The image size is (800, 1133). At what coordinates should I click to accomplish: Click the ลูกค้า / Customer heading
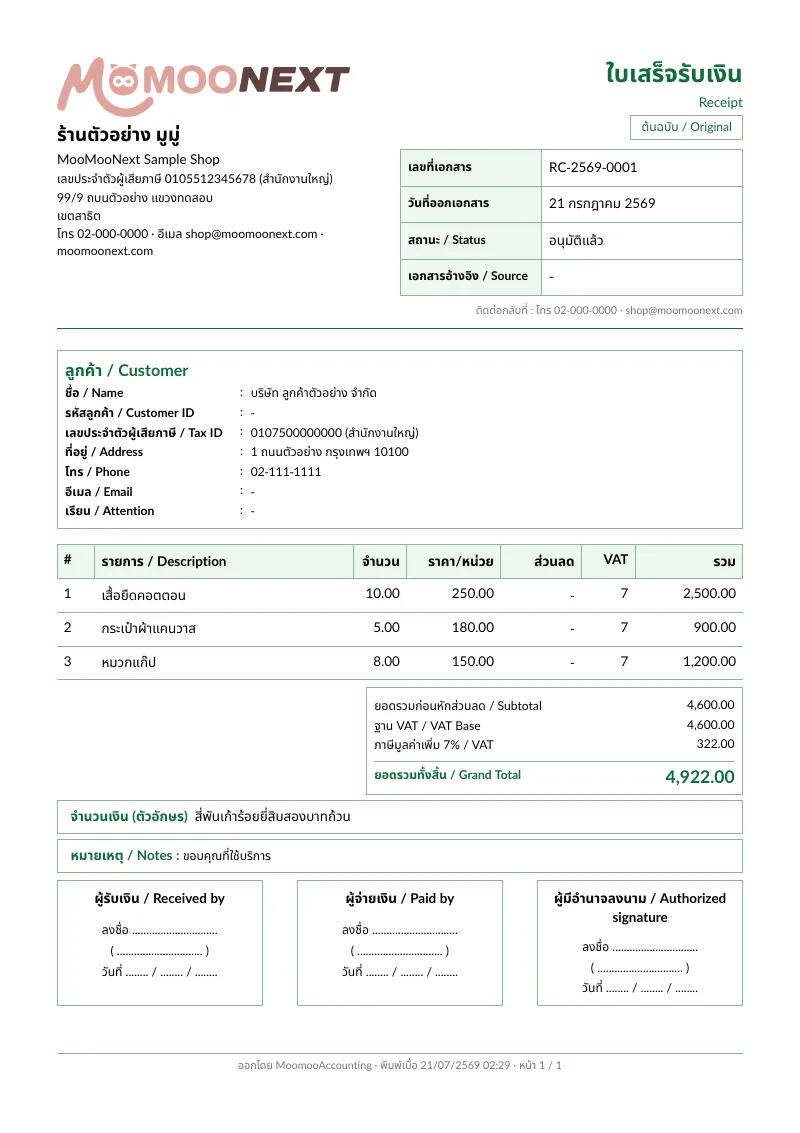(x=126, y=371)
